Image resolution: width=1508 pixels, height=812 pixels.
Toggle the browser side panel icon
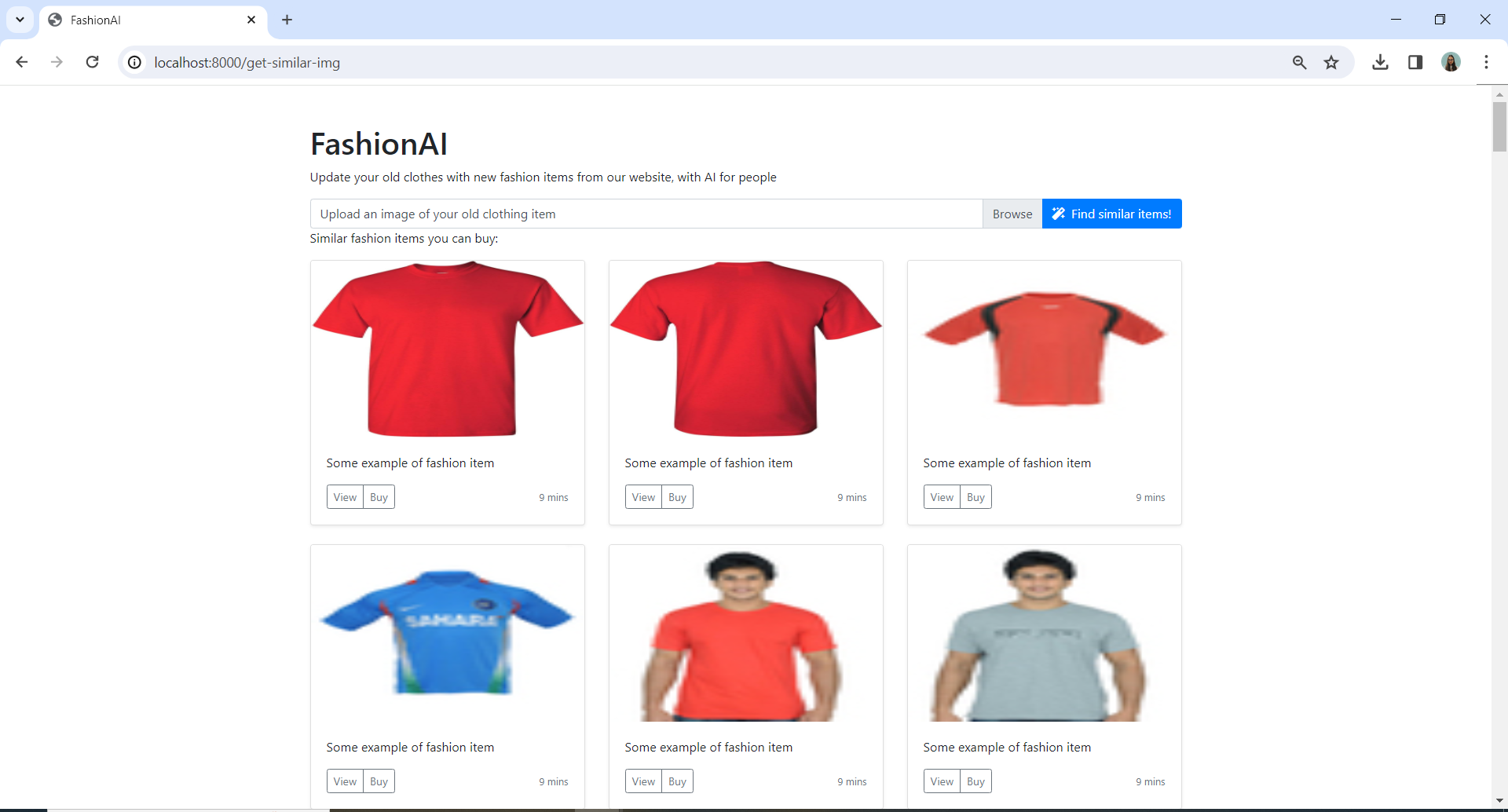[1415, 62]
